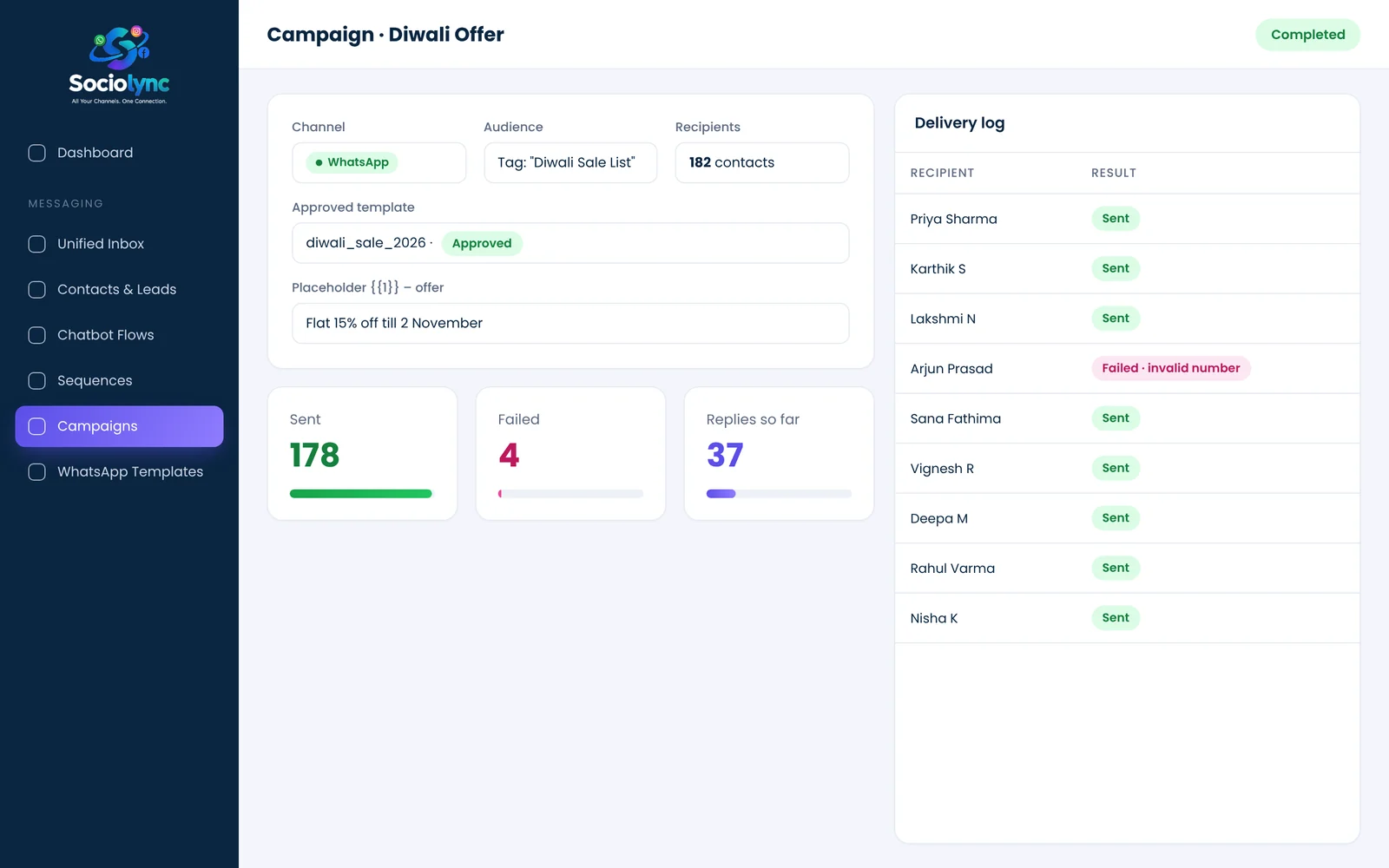Select WhatsApp Templates menu item
This screenshot has width=1389, height=868.
pyautogui.click(x=119, y=471)
